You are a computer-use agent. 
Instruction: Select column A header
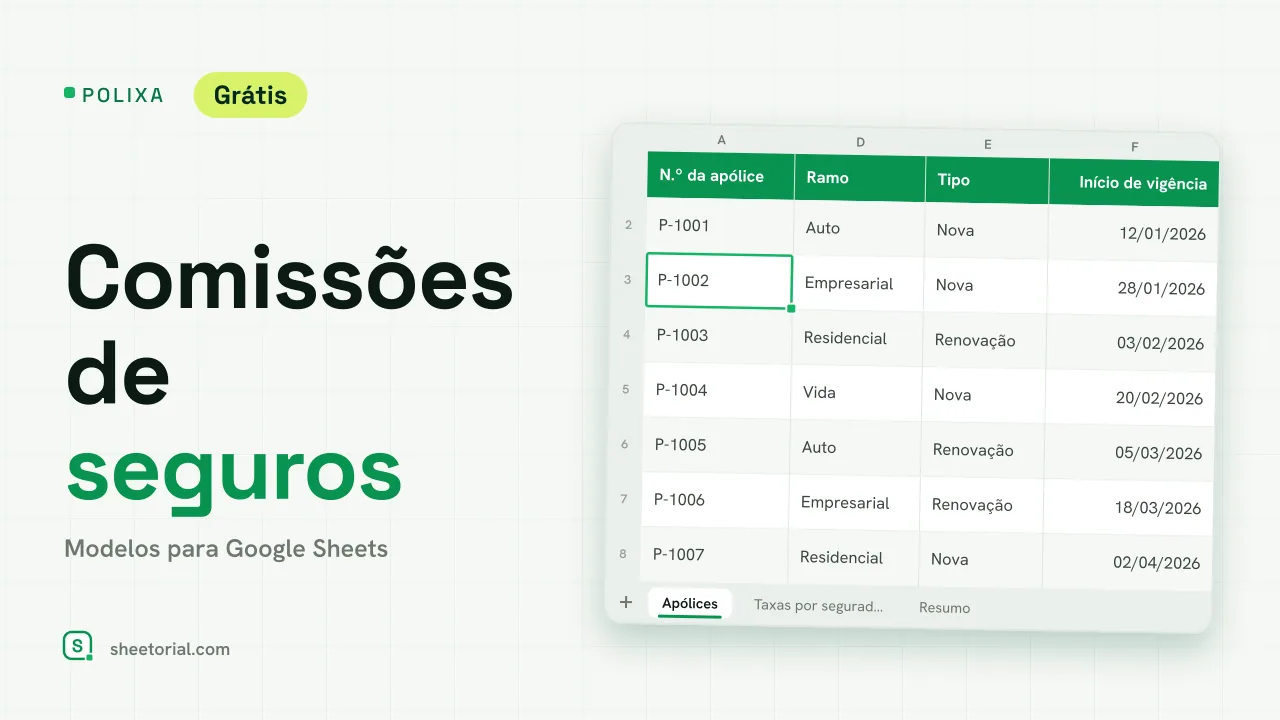(721, 140)
